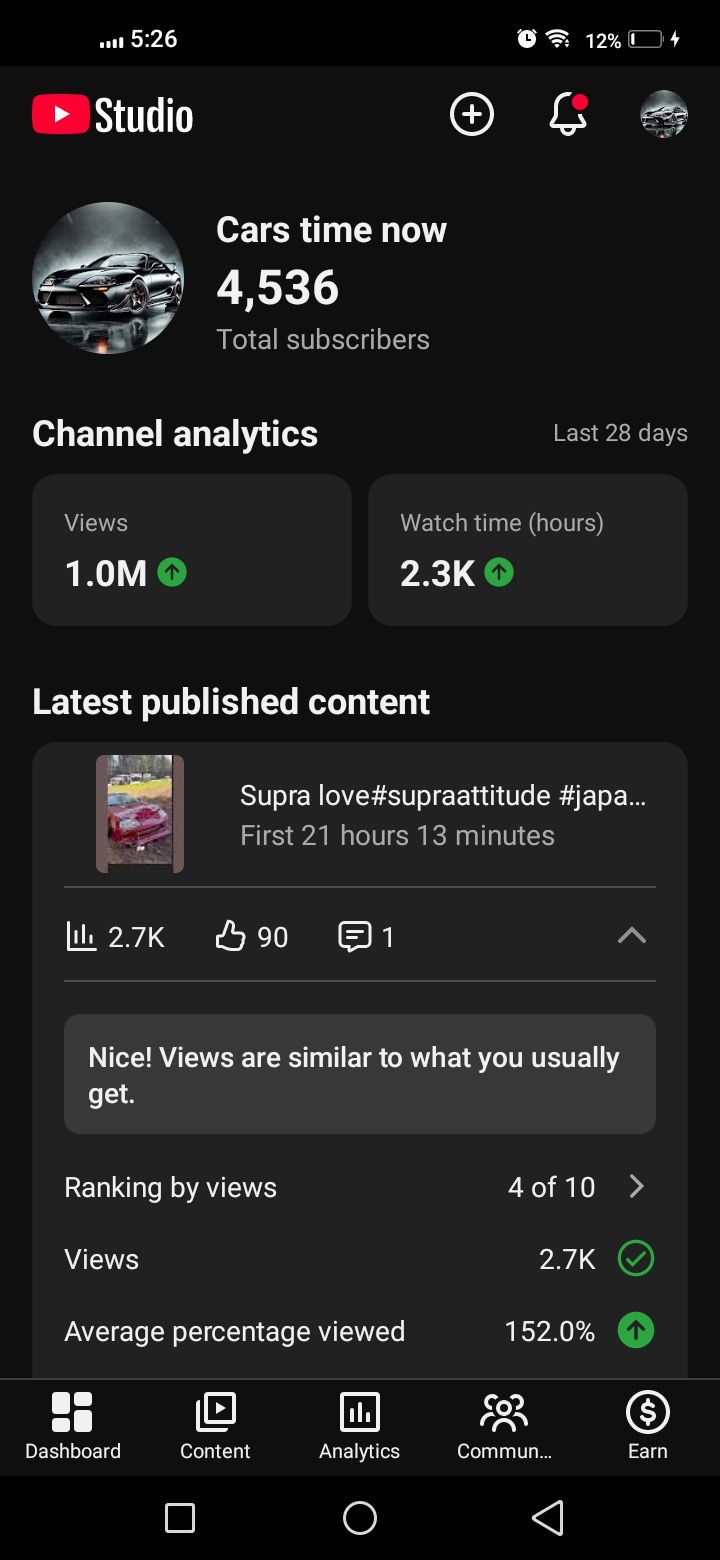The width and height of the screenshot is (720, 1560).
Task: Open the Last 28 days period label
Action: click(x=620, y=433)
